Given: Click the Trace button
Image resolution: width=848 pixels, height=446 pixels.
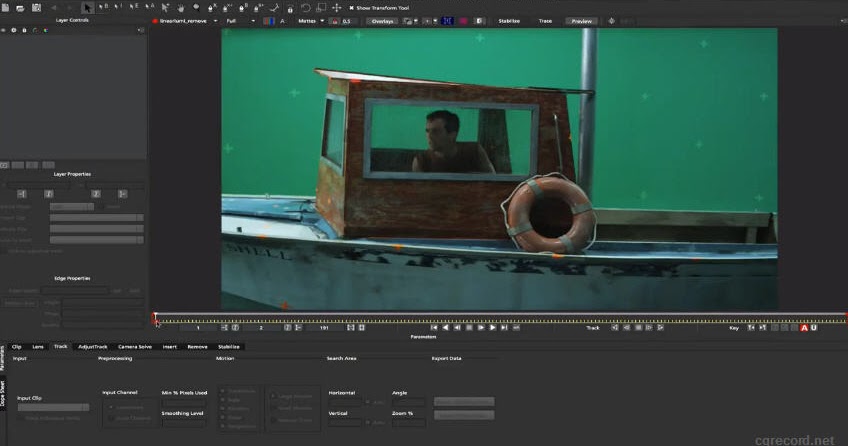Looking at the screenshot, I should 545,21.
